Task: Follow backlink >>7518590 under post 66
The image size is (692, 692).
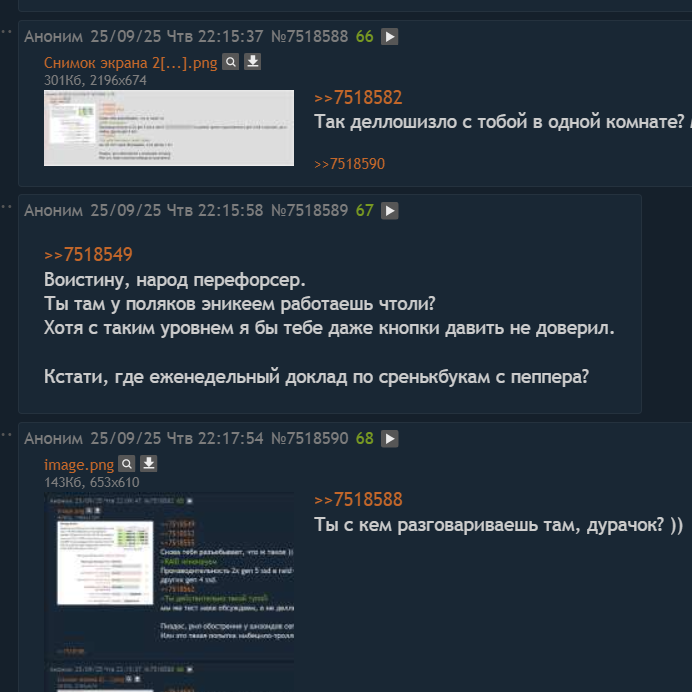Action: pyautogui.click(x=349, y=164)
